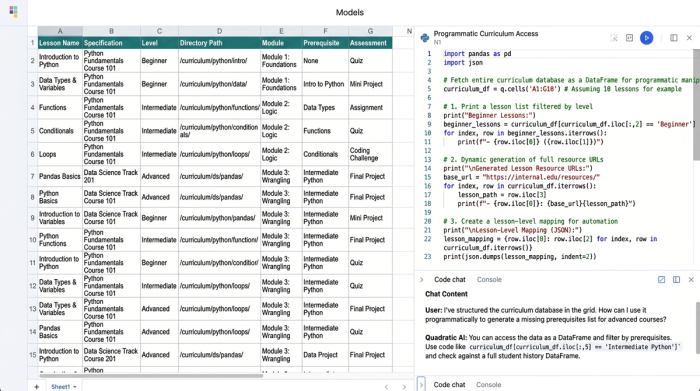
Task: Click the 'Specification' header cell
Action: click(x=111, y=43)
